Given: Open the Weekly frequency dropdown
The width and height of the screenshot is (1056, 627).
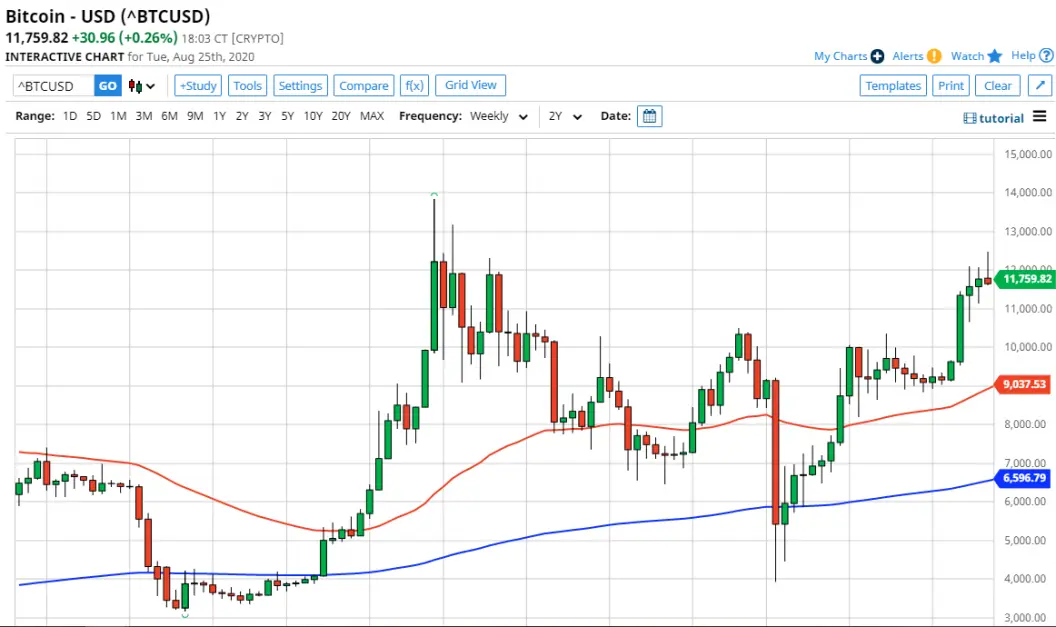Looking at the screenshot, I should tap(498, 116).
